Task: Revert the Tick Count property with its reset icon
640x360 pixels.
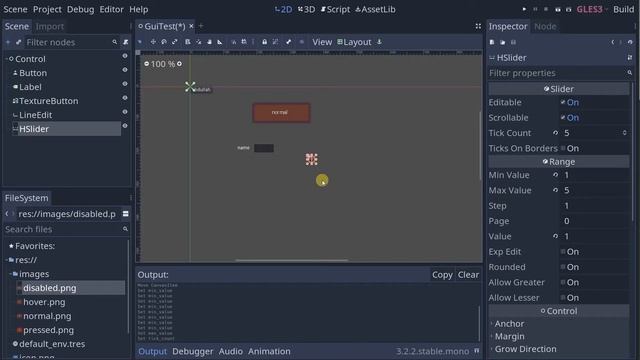Action: click(x=556, y=133)
